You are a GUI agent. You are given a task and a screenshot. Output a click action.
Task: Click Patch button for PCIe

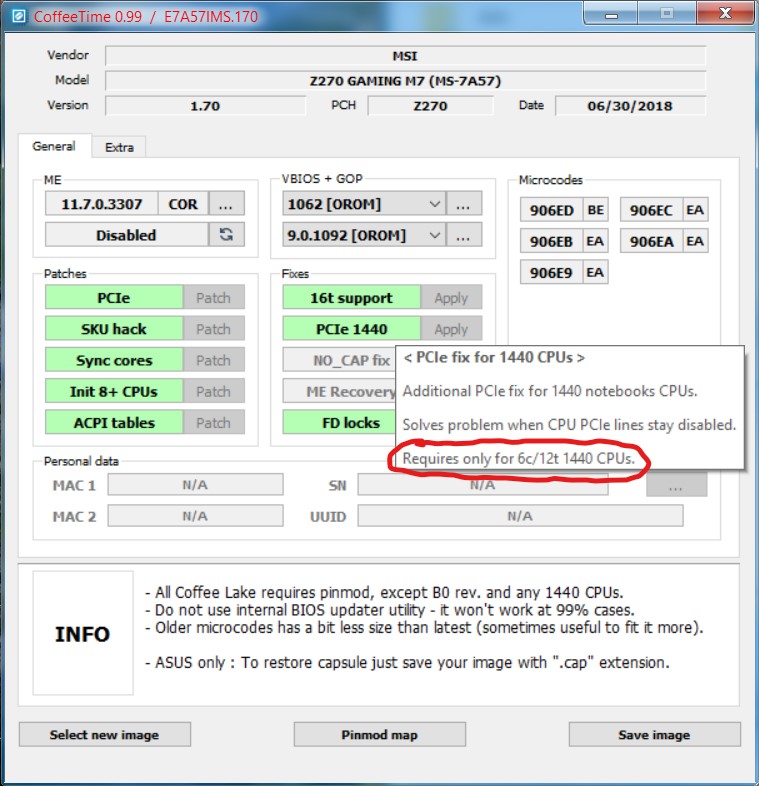(x=214, y=298)
